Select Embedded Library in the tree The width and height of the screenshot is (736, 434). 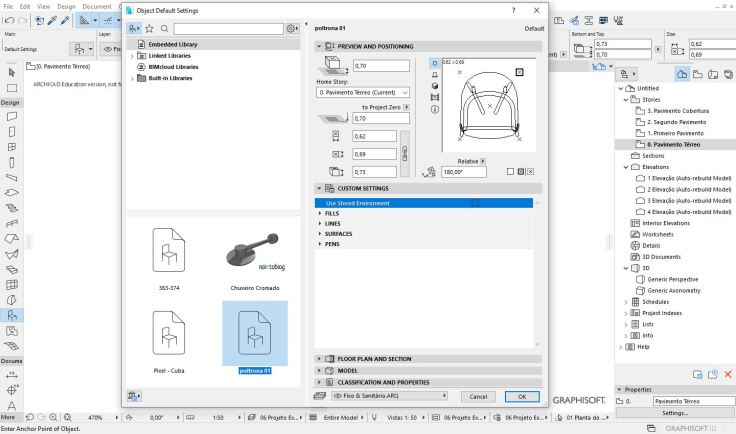173,44
